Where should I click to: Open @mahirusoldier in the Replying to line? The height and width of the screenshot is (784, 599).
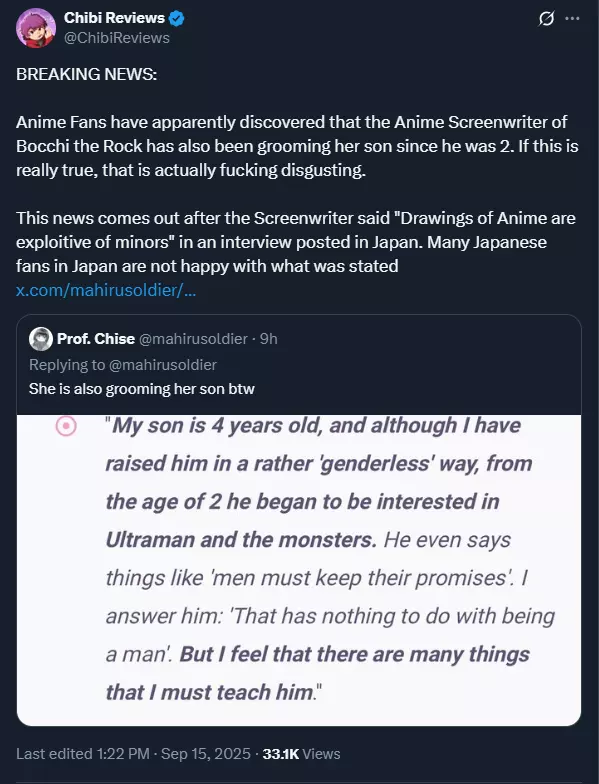click(162, 365)
